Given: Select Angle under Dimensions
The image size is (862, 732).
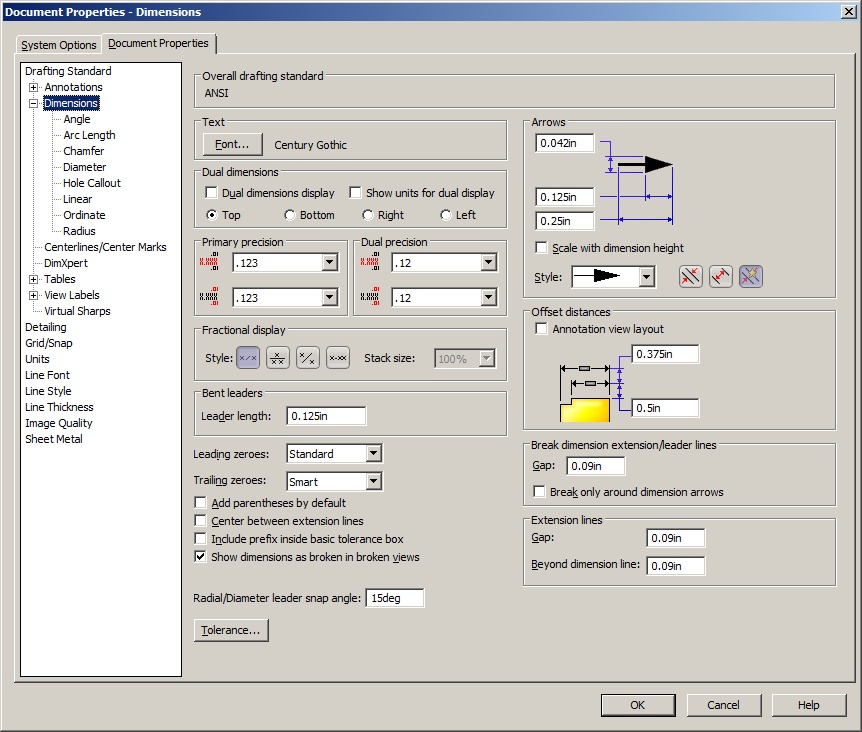Looking at the screenshot, I should click(76, 119).
